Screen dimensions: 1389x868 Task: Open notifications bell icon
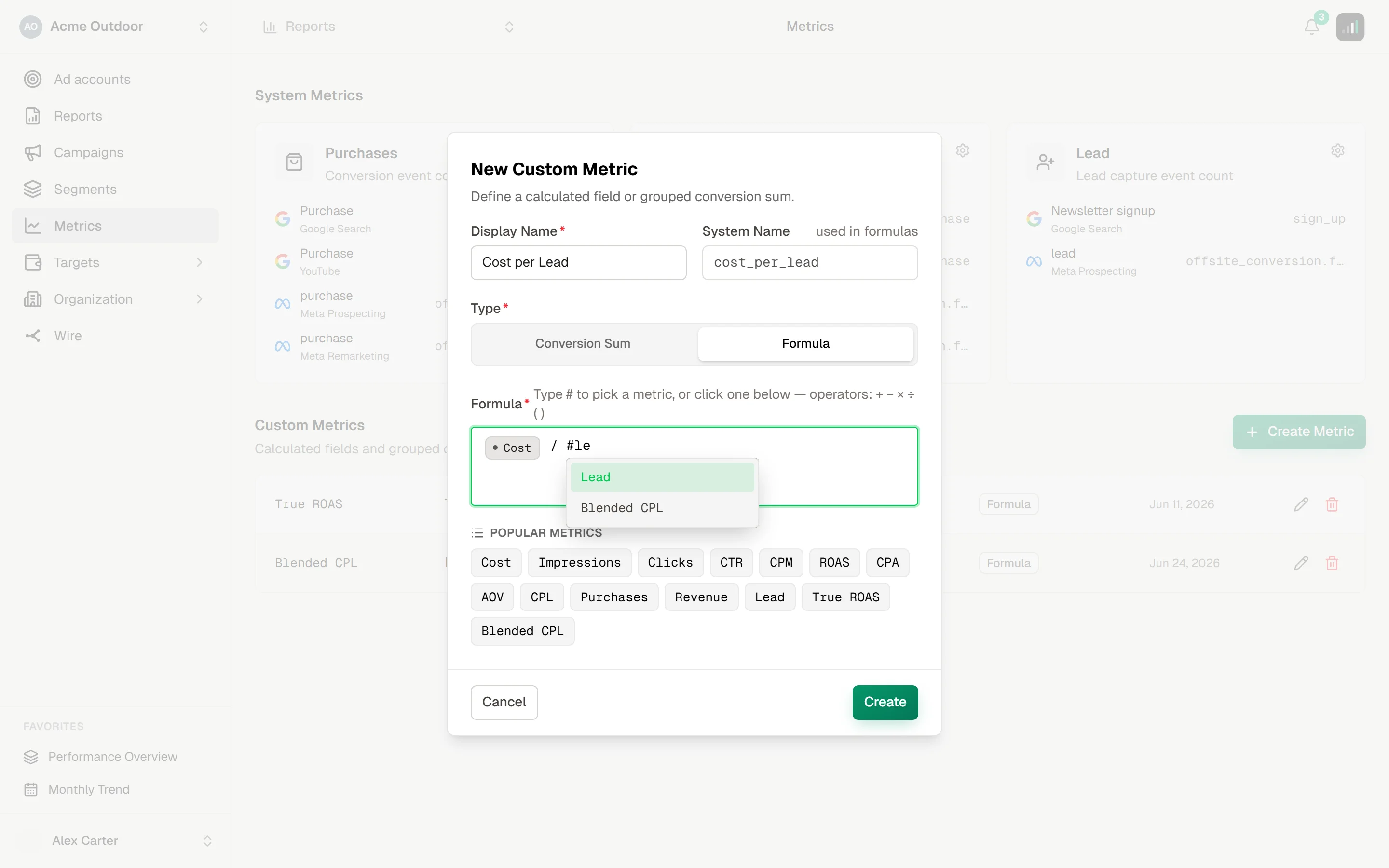[x=1311, y=27]
